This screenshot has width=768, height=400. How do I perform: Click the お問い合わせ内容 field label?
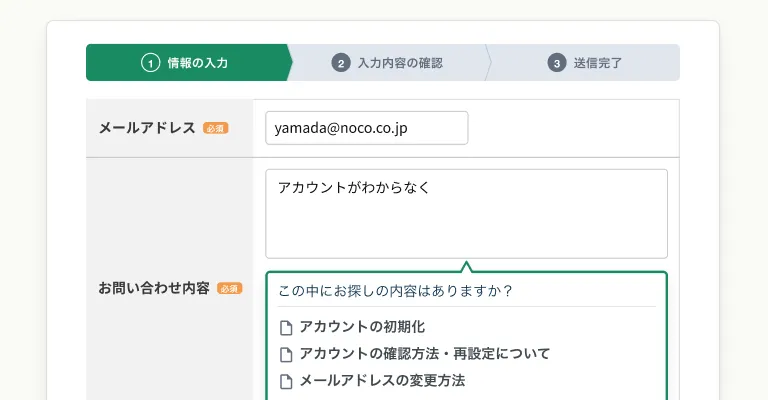(x=154, y=288)
